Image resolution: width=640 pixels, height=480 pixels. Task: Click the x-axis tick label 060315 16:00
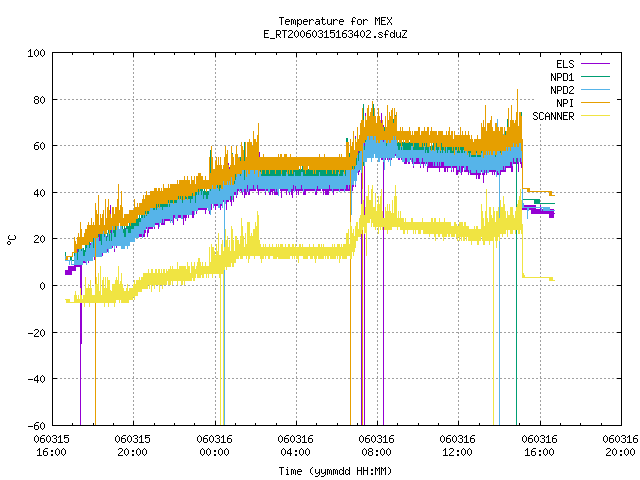tap(51, 446)
